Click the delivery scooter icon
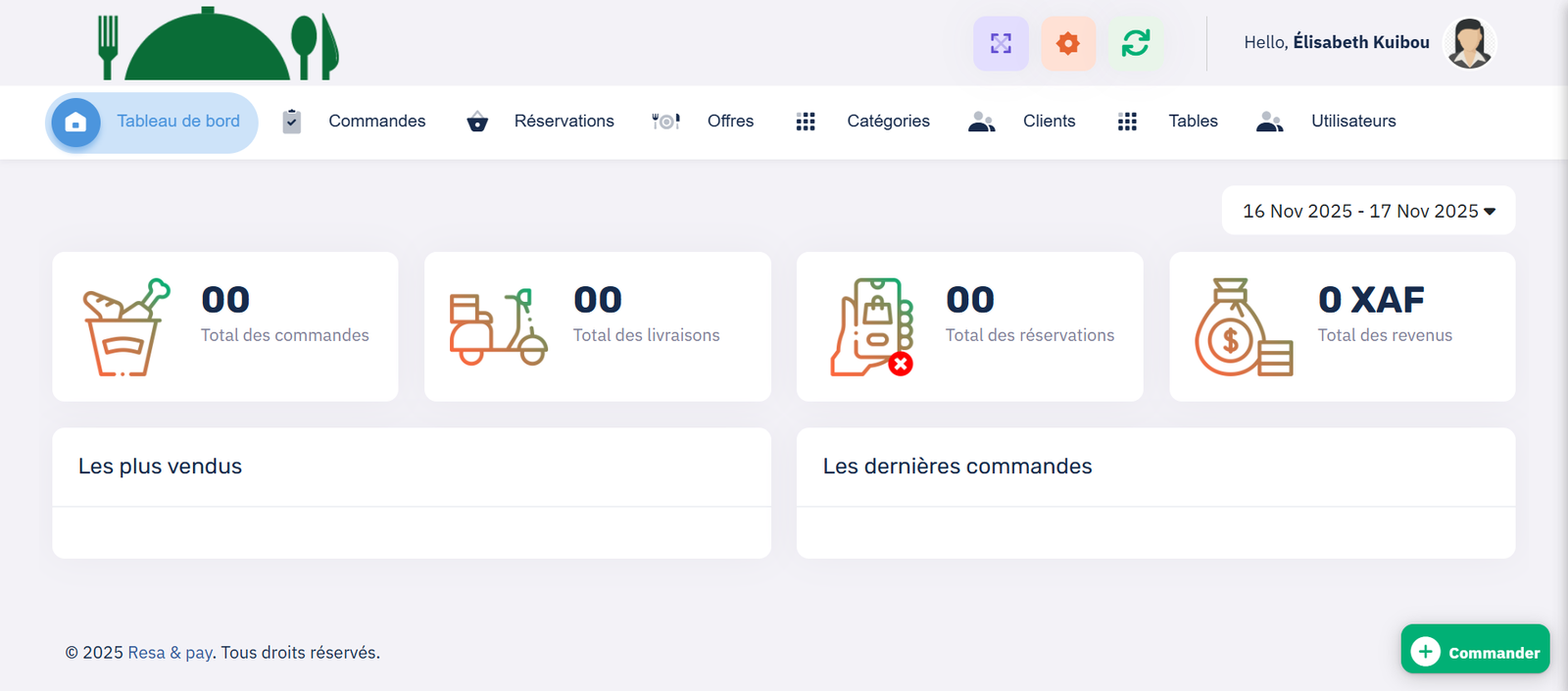This screenshot has width=1568, height=691. [498, 327]
